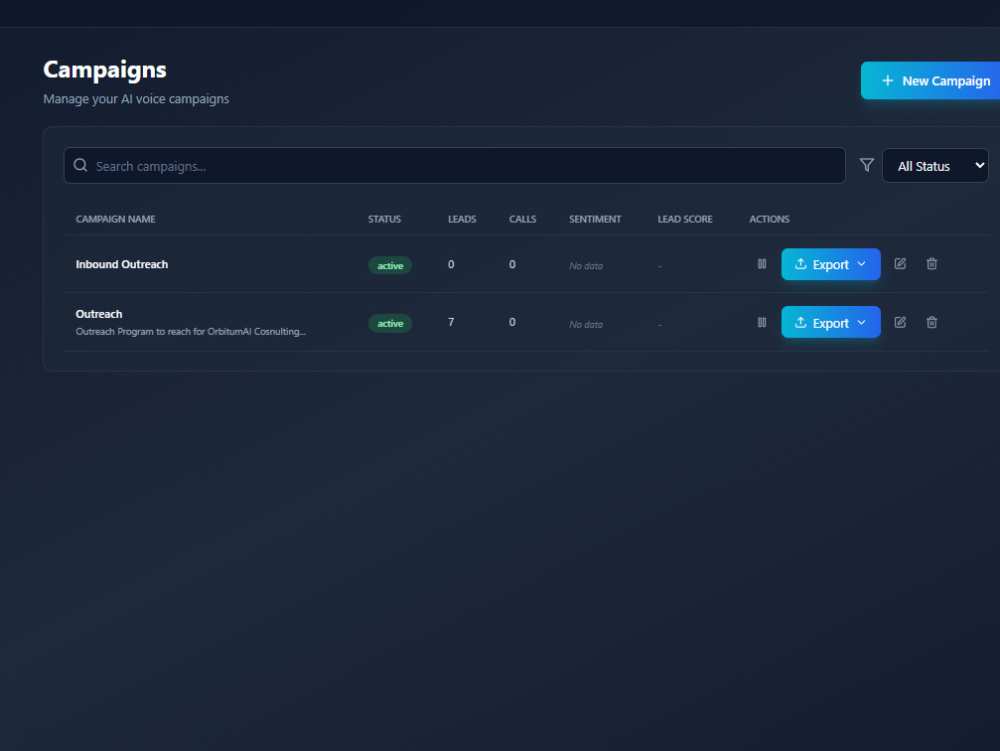Click the search magnifier icon
This screenshot has width=1000, height=751.
[80, 166]
